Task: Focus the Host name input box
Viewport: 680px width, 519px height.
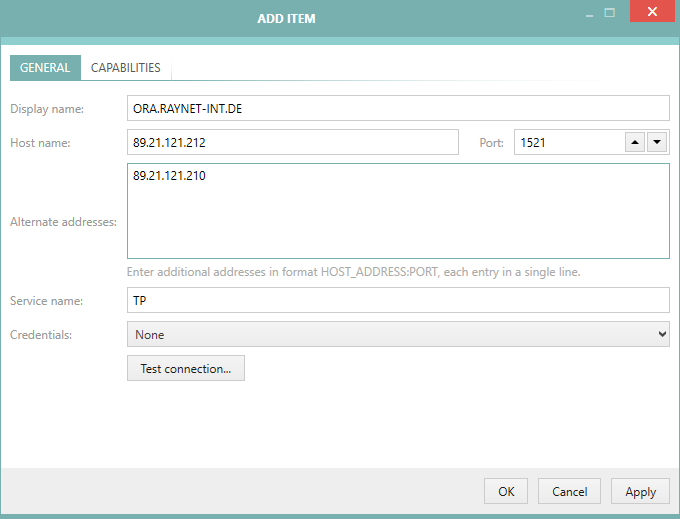Action: [292, 142]
